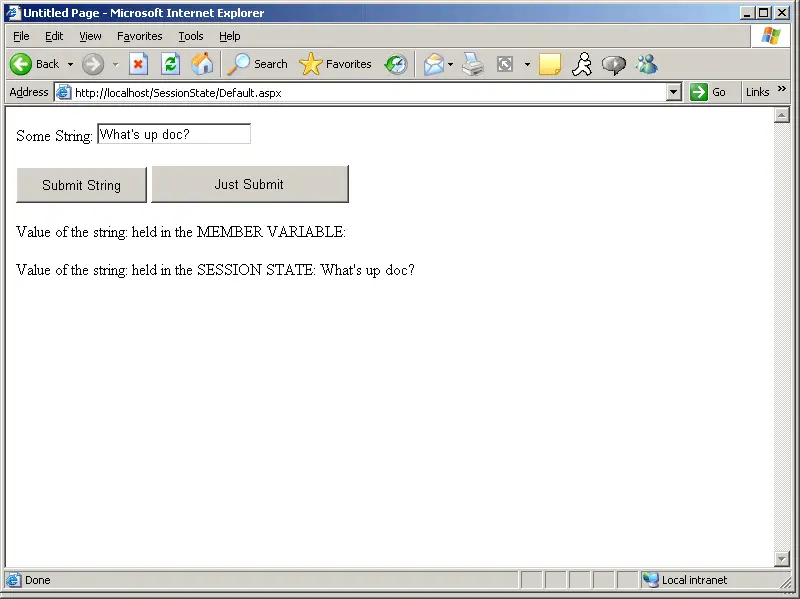Minimize the Internet Explorer window
800x599 pixels.
point(747,13)
